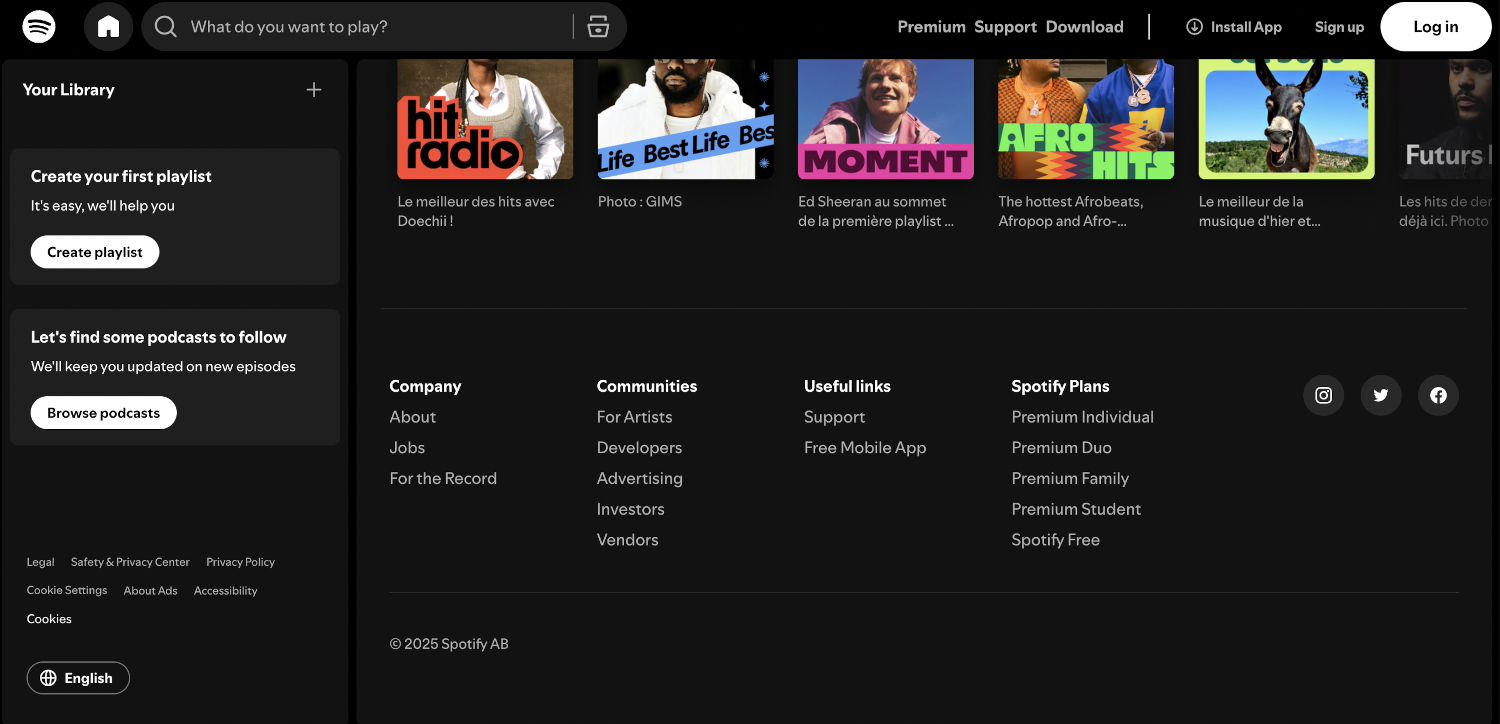This screenshot has width=1500, height=724.
Task: Click the Log in button
Action: 1435,27
